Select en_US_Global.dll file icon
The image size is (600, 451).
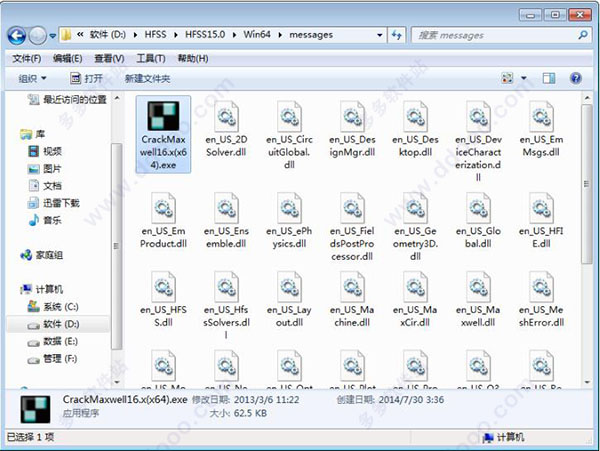pos(478,208)
